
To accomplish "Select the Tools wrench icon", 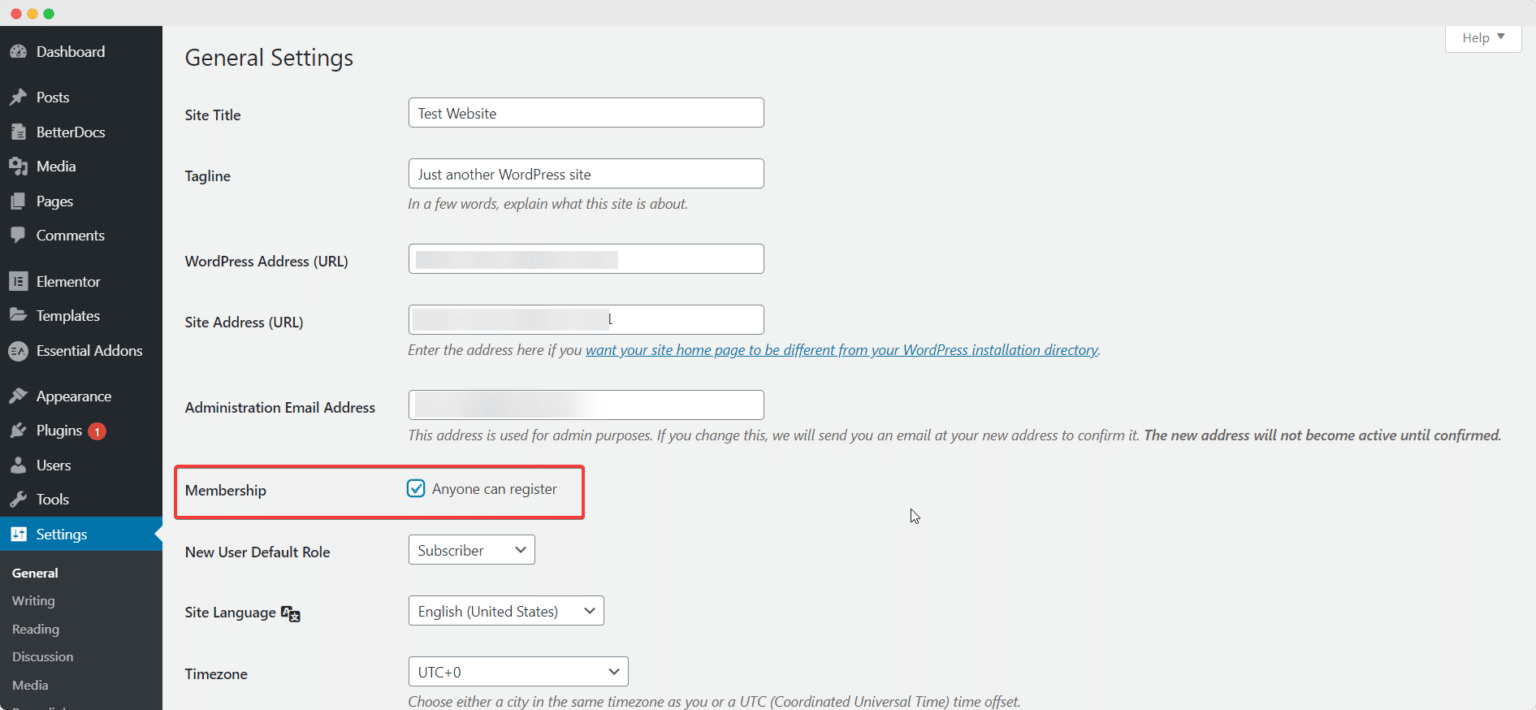I will tap(20, 498).
